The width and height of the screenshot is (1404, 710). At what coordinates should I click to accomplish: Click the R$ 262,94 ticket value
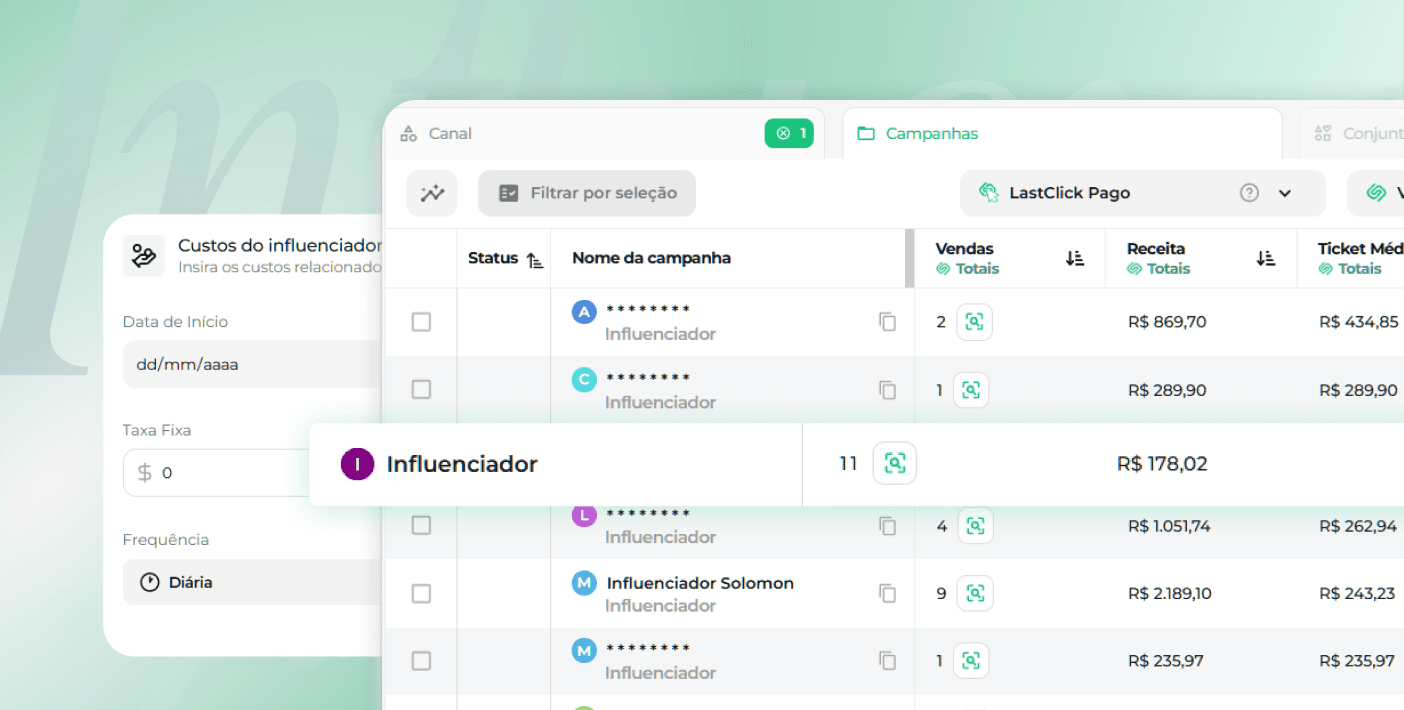pyautogui.click(x=1357, y=526)
